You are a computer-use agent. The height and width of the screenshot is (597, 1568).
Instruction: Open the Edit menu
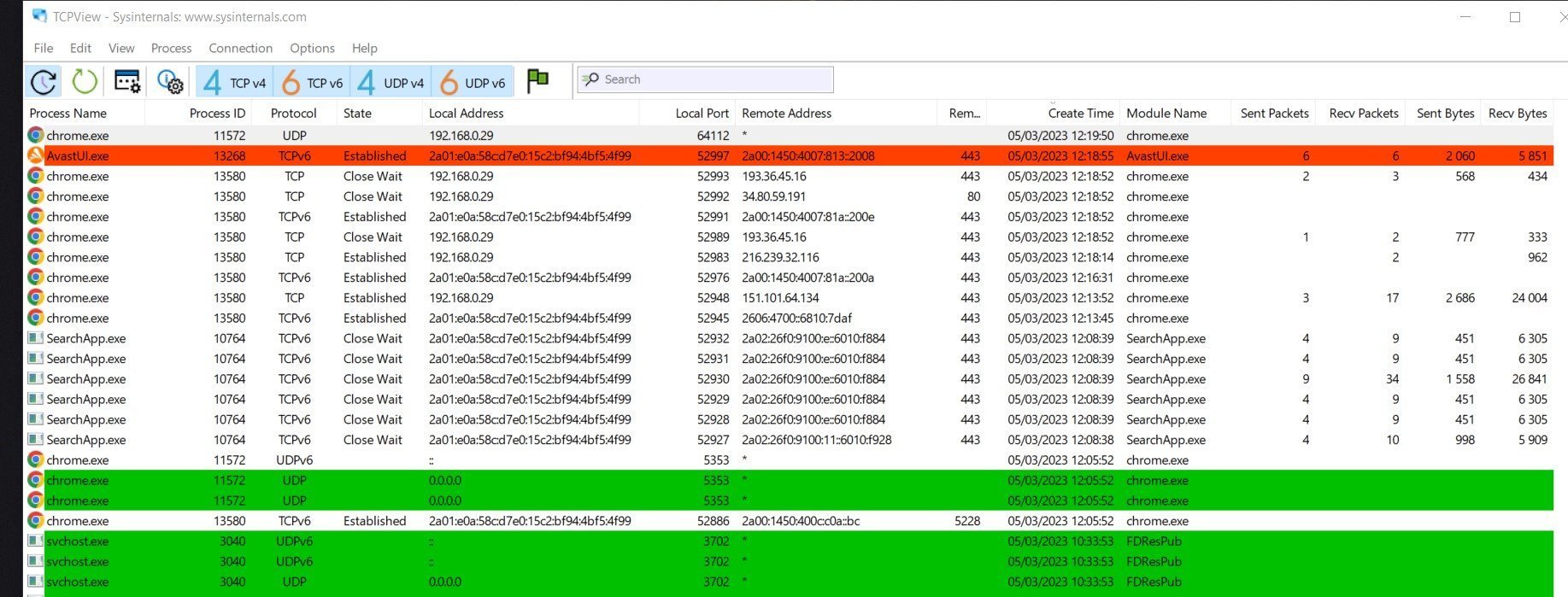80,48
